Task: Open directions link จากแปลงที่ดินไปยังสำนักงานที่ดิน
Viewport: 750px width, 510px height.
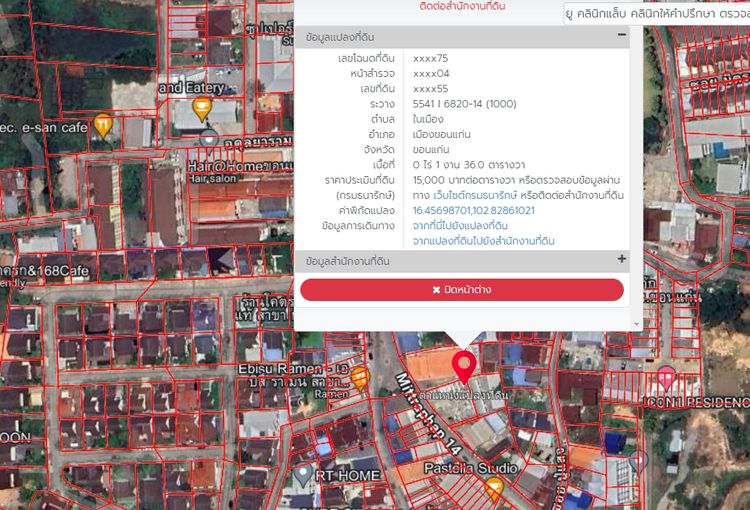Action: (484, 241)
